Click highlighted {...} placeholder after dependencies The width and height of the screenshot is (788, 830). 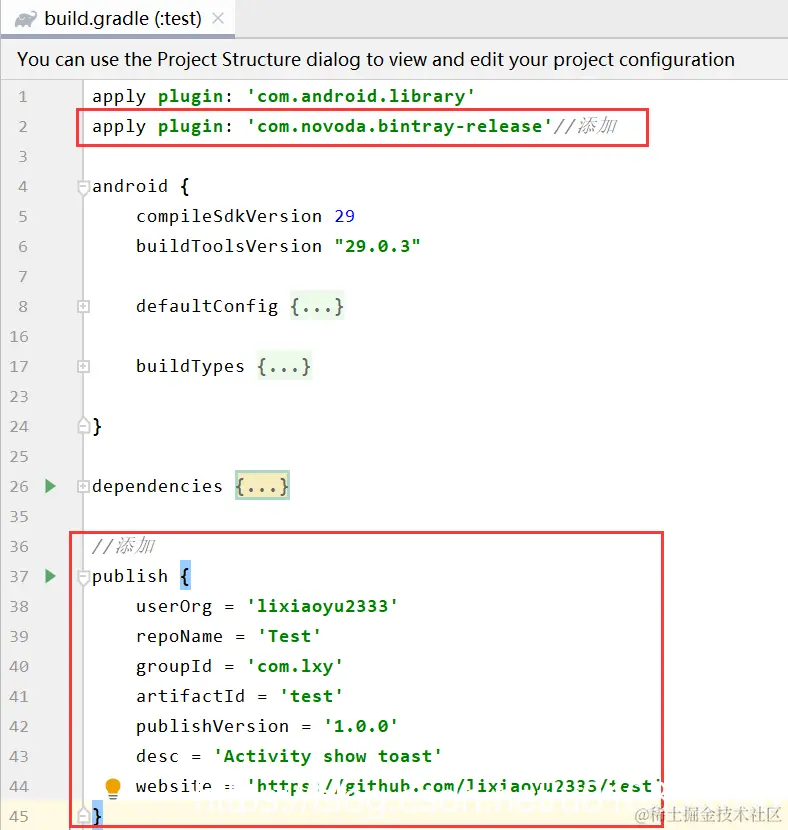(x=262, y=485)
